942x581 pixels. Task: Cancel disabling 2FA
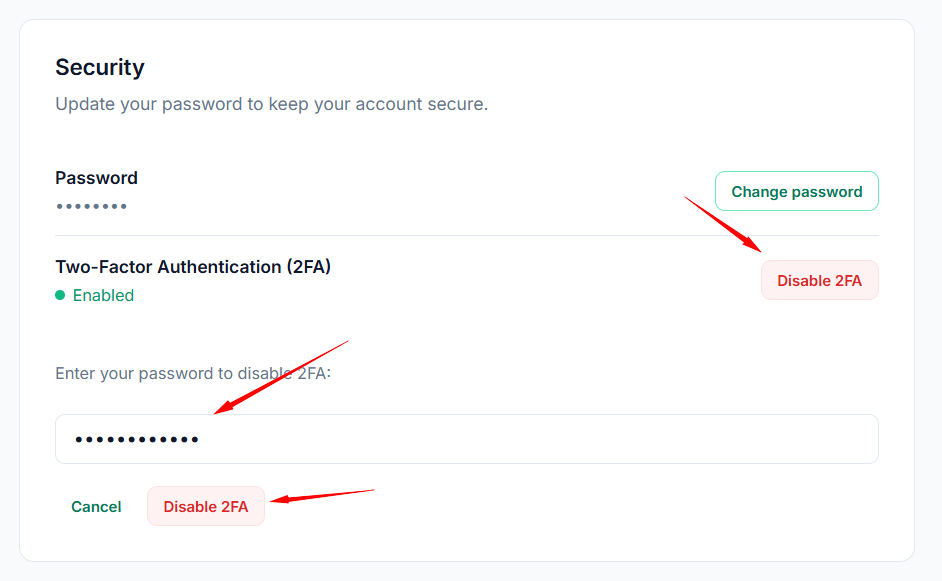pyautogui.click(x=96, y=507)
